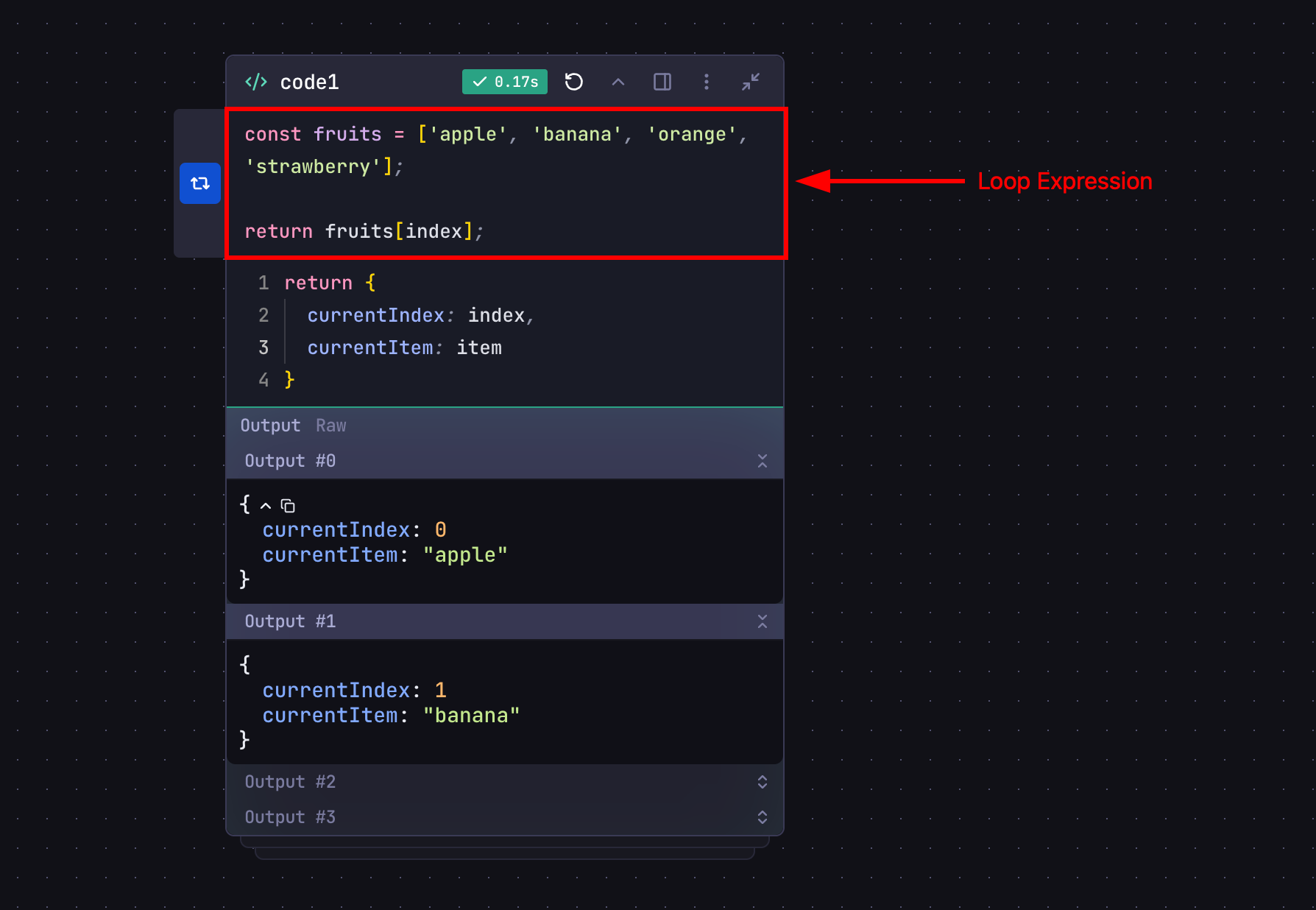The width and height of the screenshot is (1316, 910).
Task: Click the rerun icon in the header
Action: coord(574,82)
